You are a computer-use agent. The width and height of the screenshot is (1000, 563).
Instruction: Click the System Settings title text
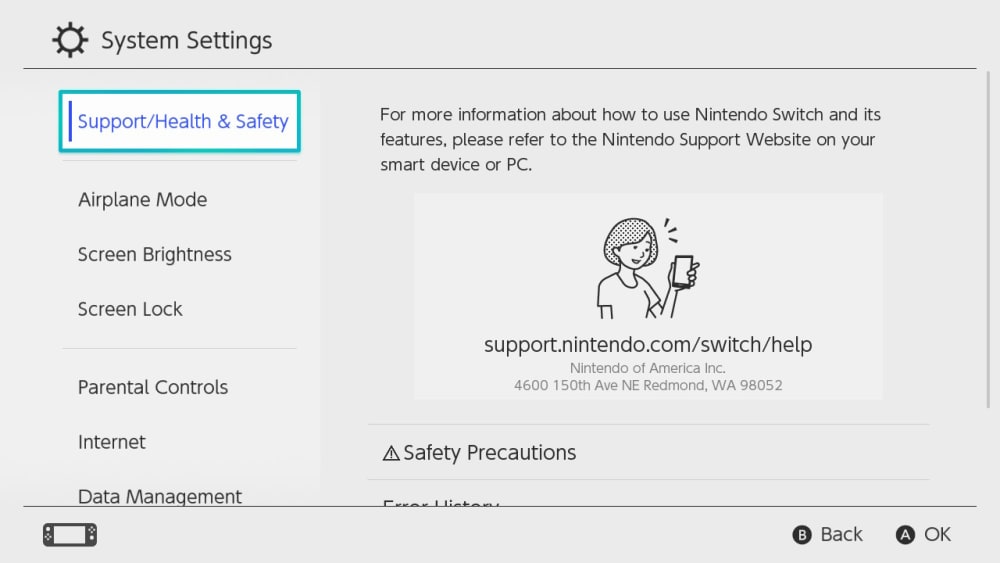click(186, 41)
